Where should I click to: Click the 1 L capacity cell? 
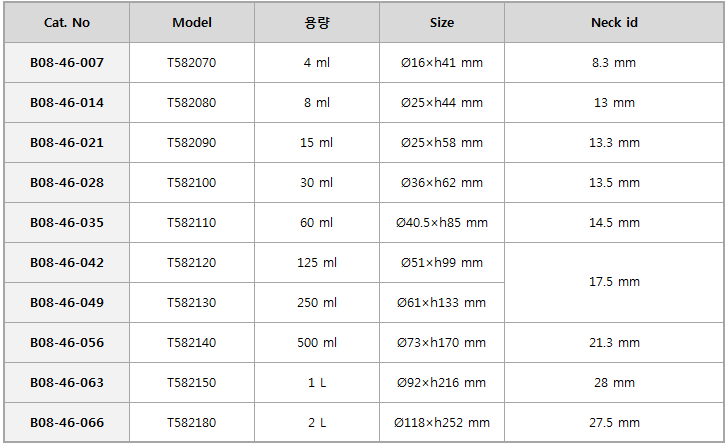(317, 382)
